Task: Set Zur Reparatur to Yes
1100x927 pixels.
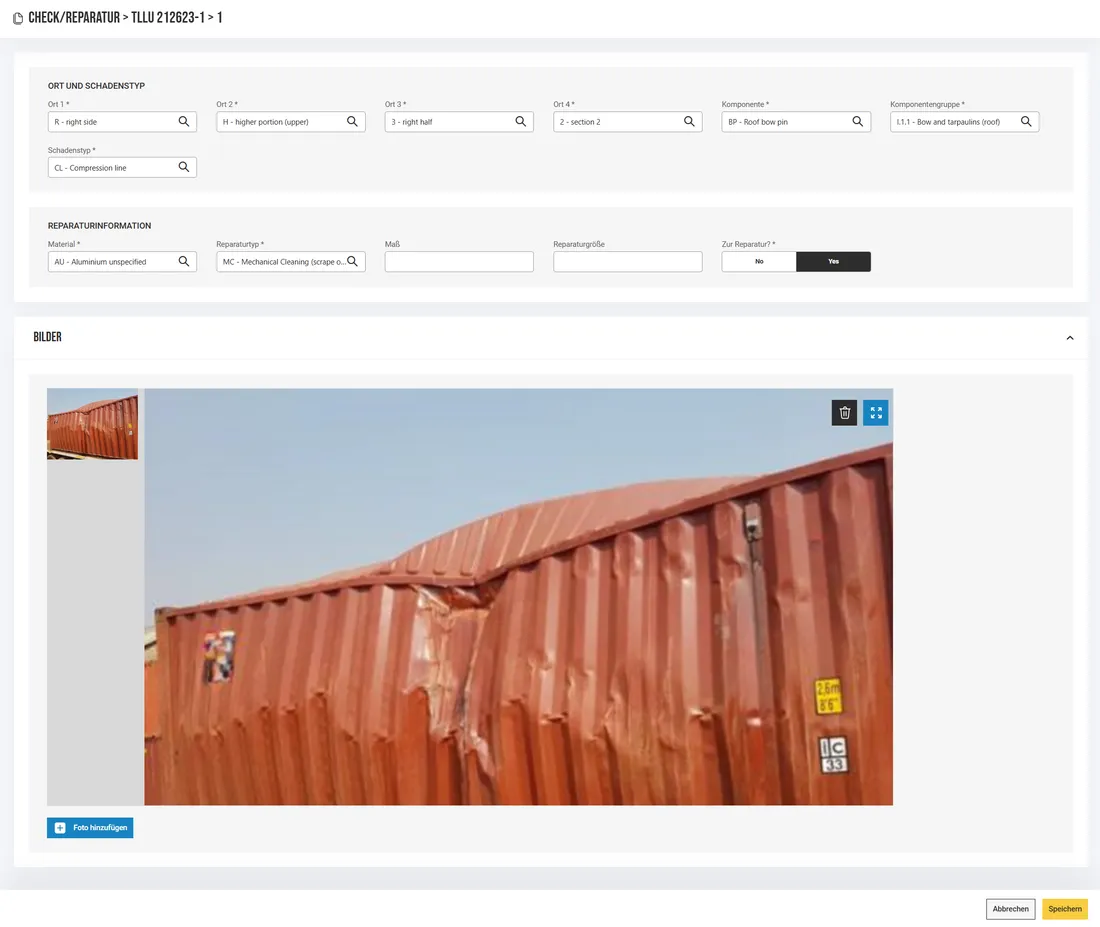Action: click(833, 262)
